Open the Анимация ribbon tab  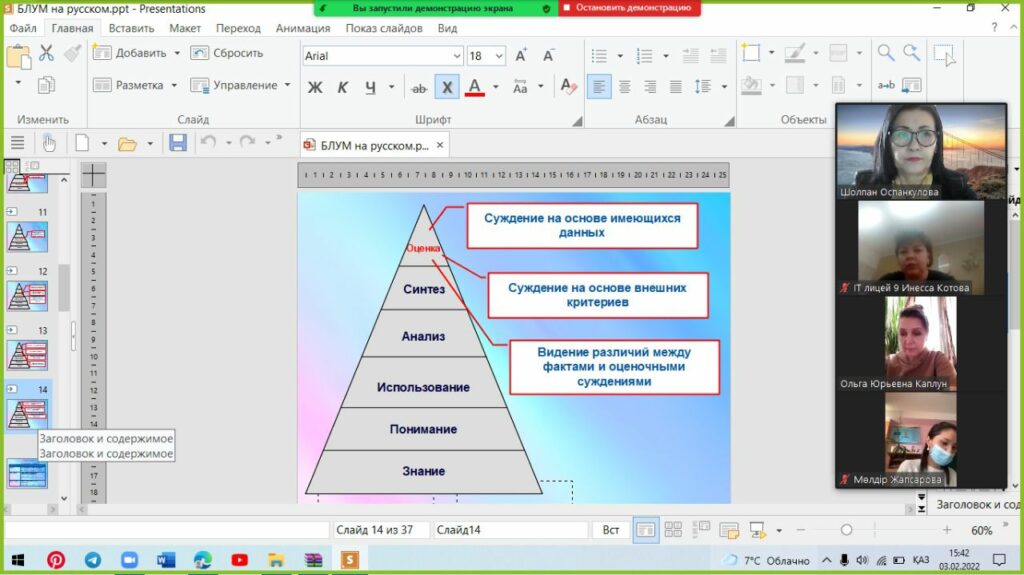point(303,28)
